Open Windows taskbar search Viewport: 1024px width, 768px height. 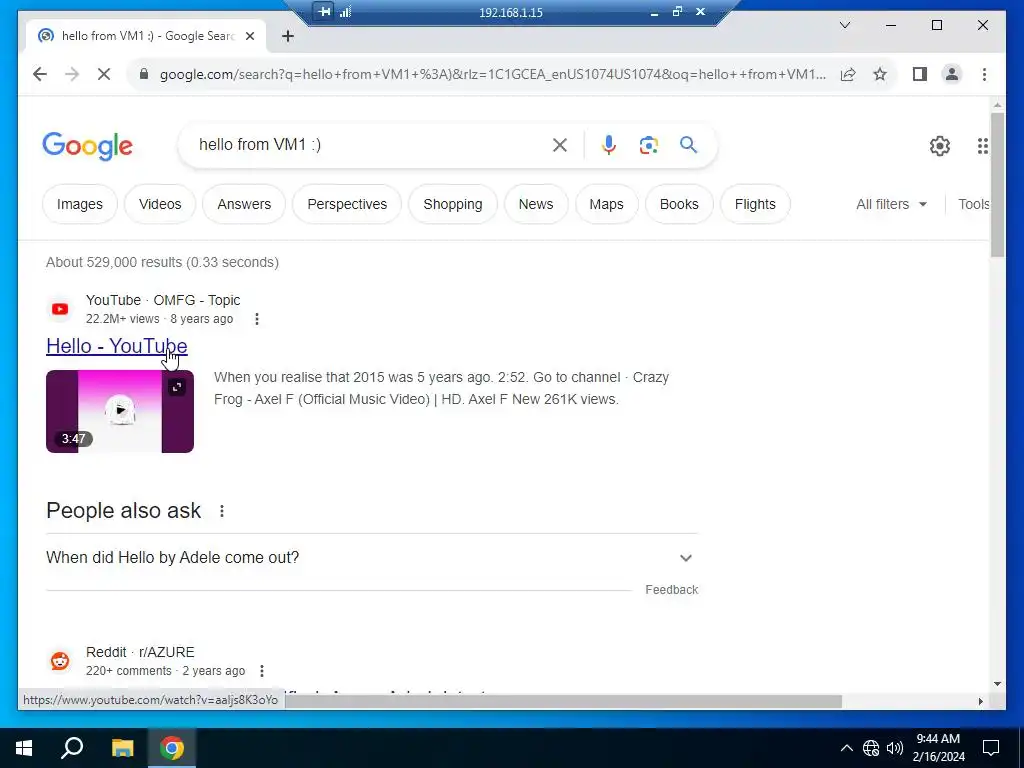tap(72, 748)
